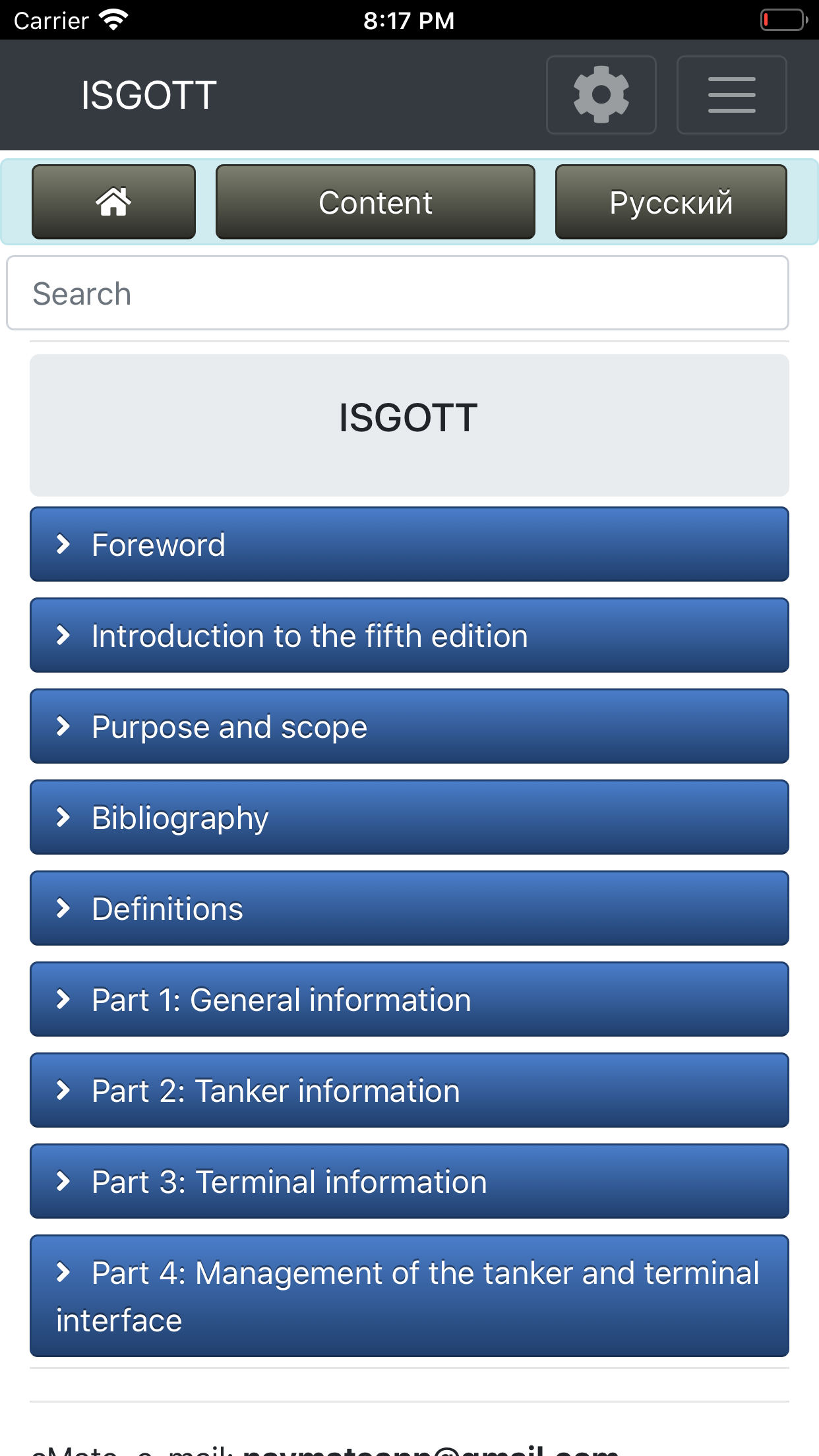Go to home via house icon
819x1456 pixels.
(113, 202)
